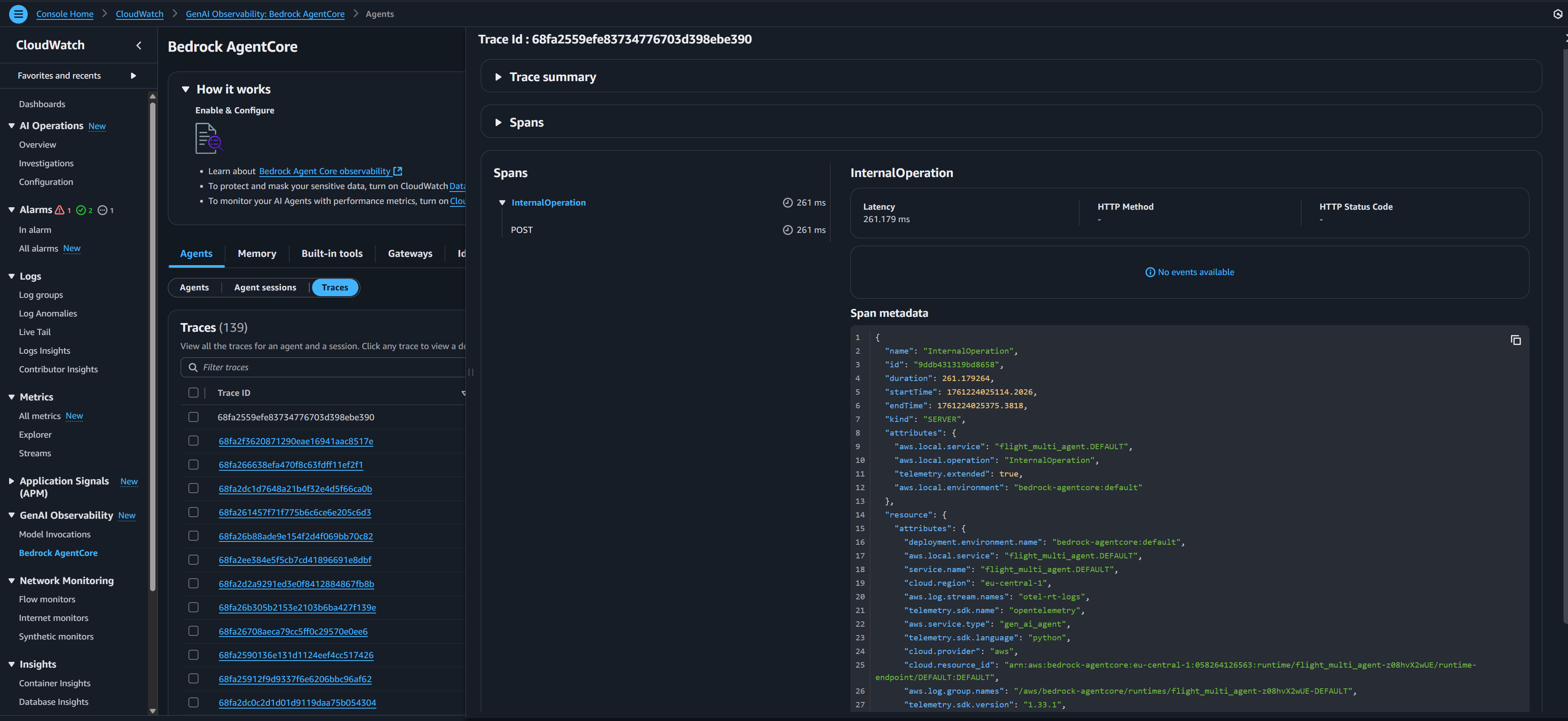The width and height of the screenshot is (1568, 721).
Task: Click the search icon in Filter traces
Action: (x=193, y=367)
